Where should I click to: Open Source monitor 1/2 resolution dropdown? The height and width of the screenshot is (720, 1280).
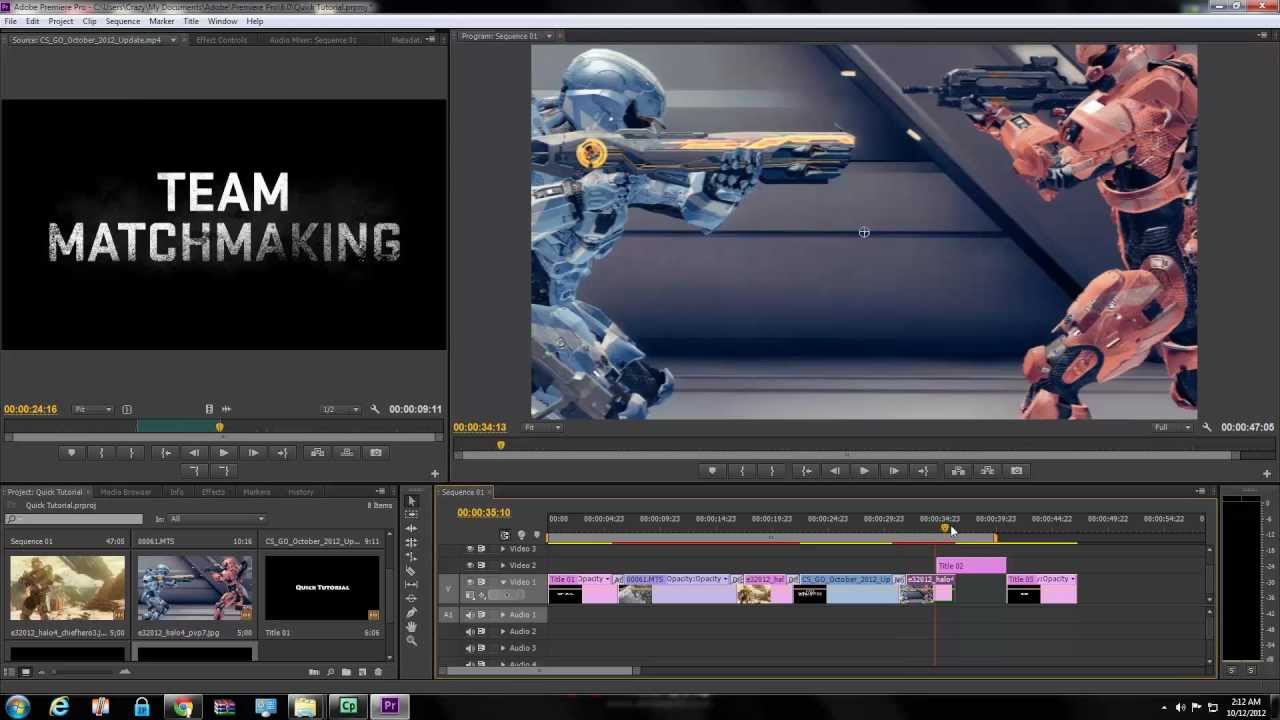pyautogui.click(x=340, y=409)
